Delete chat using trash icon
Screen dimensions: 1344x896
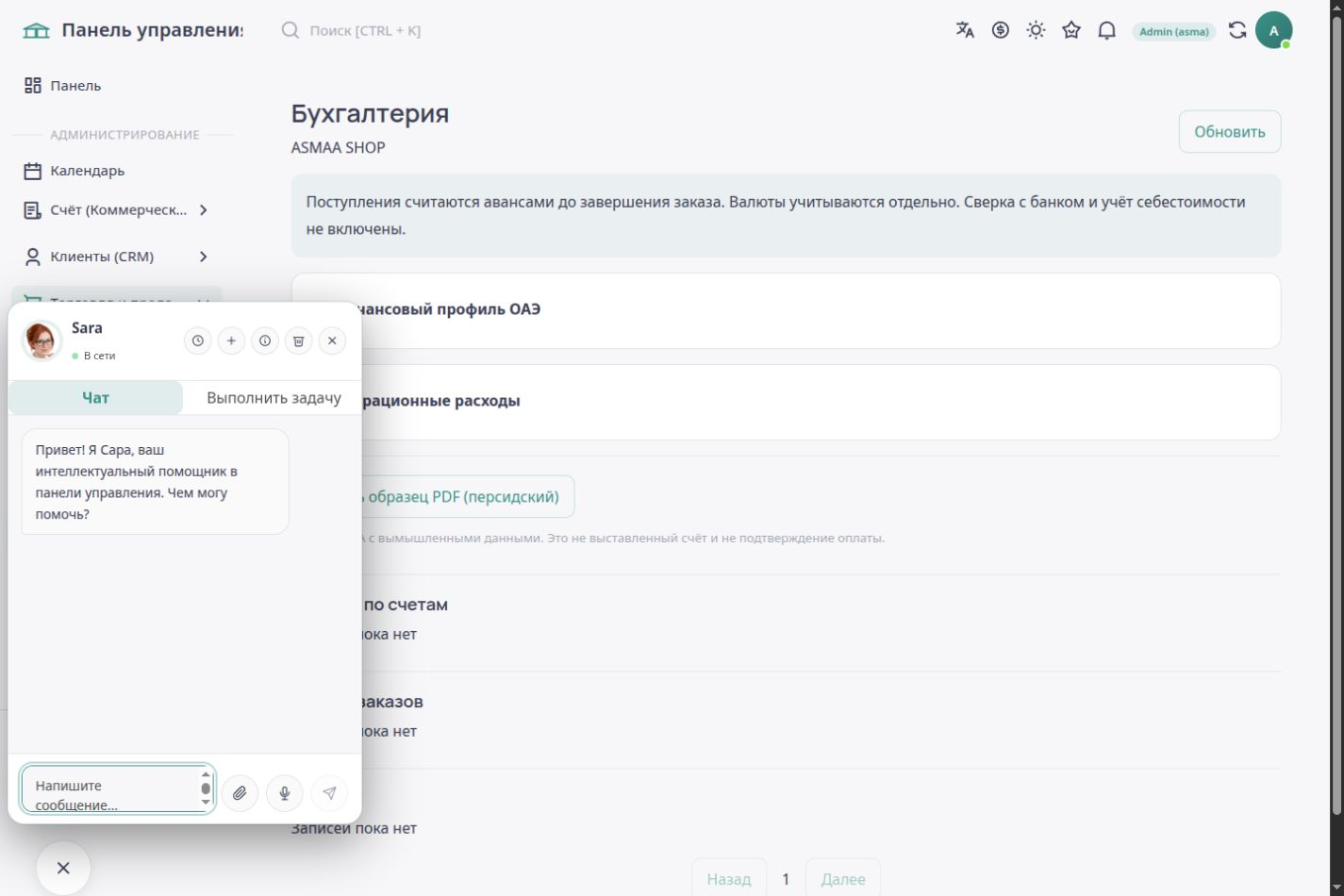click(x=298, y=341)
